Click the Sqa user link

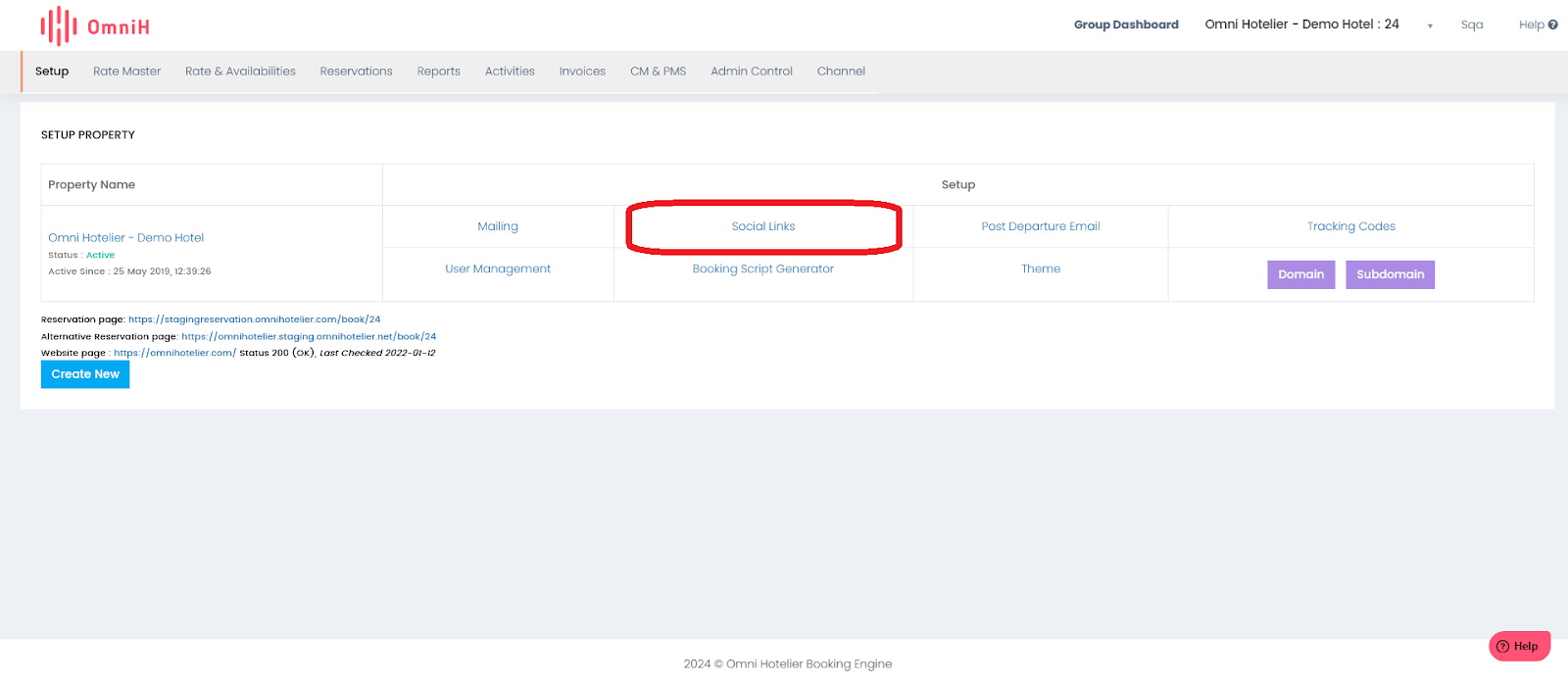(x=1471, y=24)
